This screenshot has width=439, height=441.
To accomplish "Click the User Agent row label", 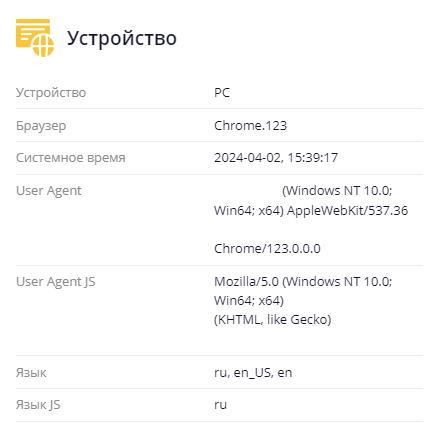I will [49, 191].
